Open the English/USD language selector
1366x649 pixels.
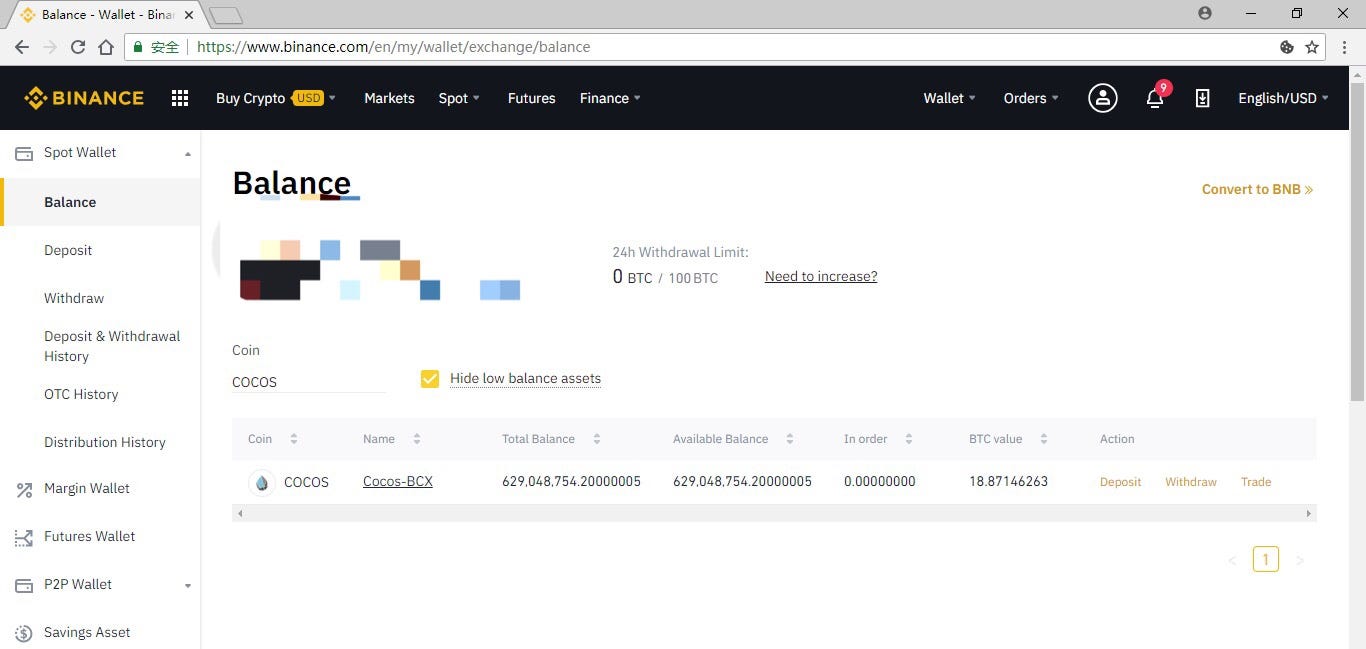1283,98
